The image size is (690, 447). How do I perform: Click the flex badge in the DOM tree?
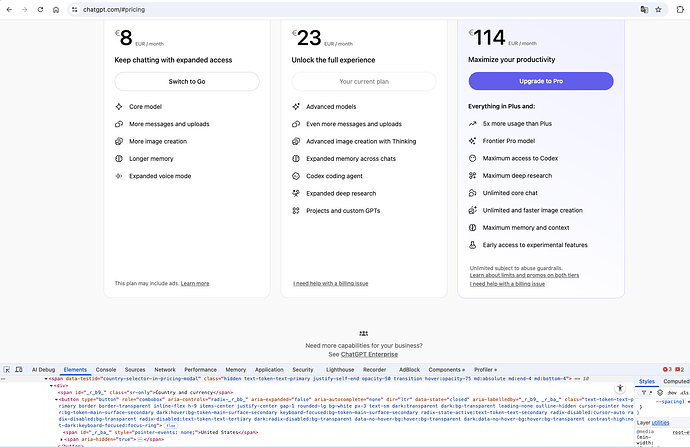click(171, 426)
